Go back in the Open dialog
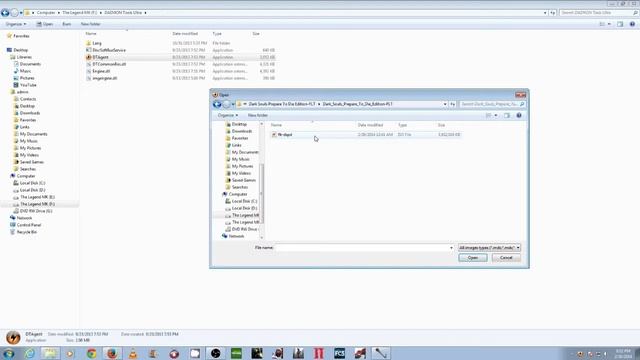 (x=217, y=104)
